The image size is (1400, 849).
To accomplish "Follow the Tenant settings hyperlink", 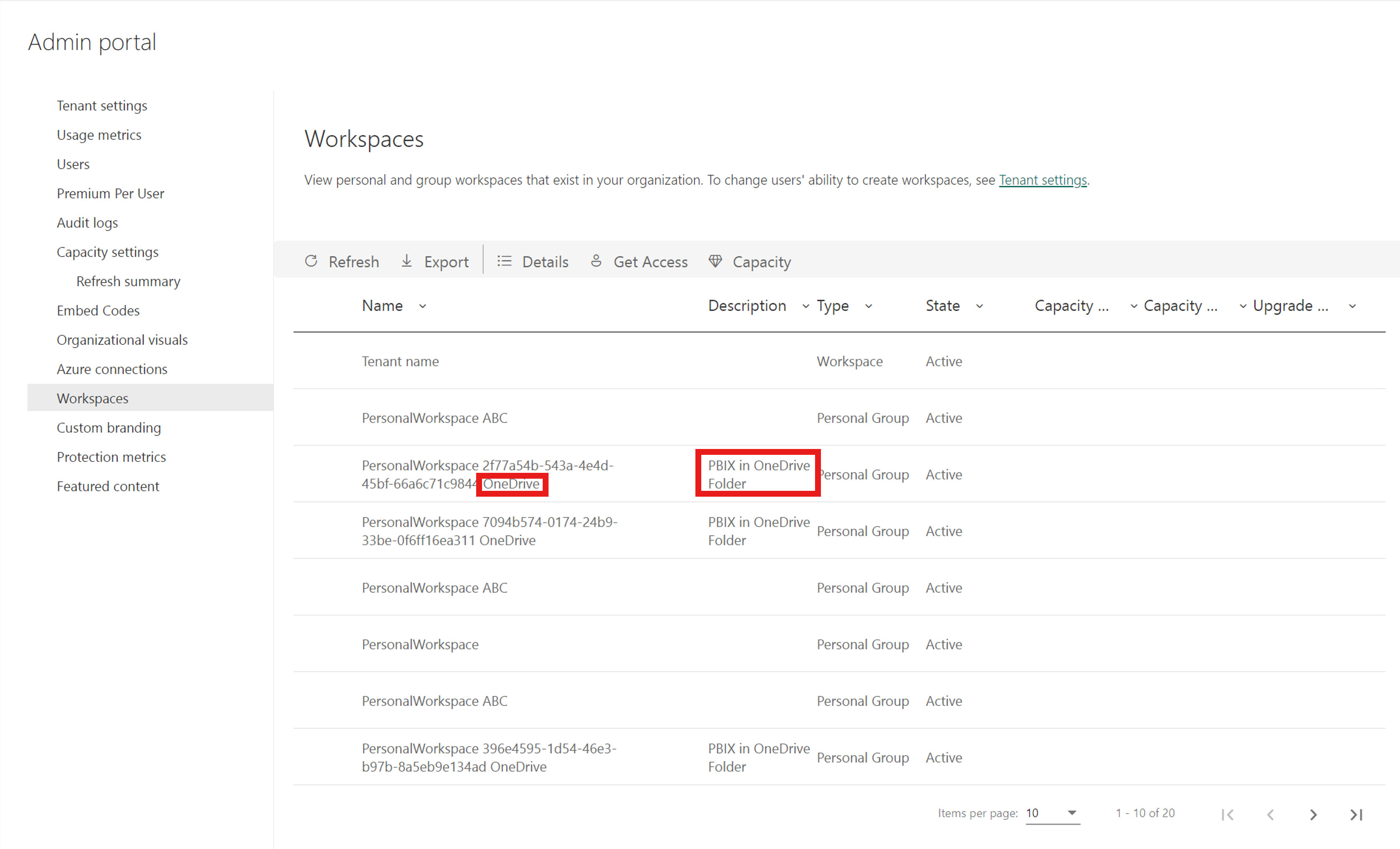I will (x=1043, y=180).
